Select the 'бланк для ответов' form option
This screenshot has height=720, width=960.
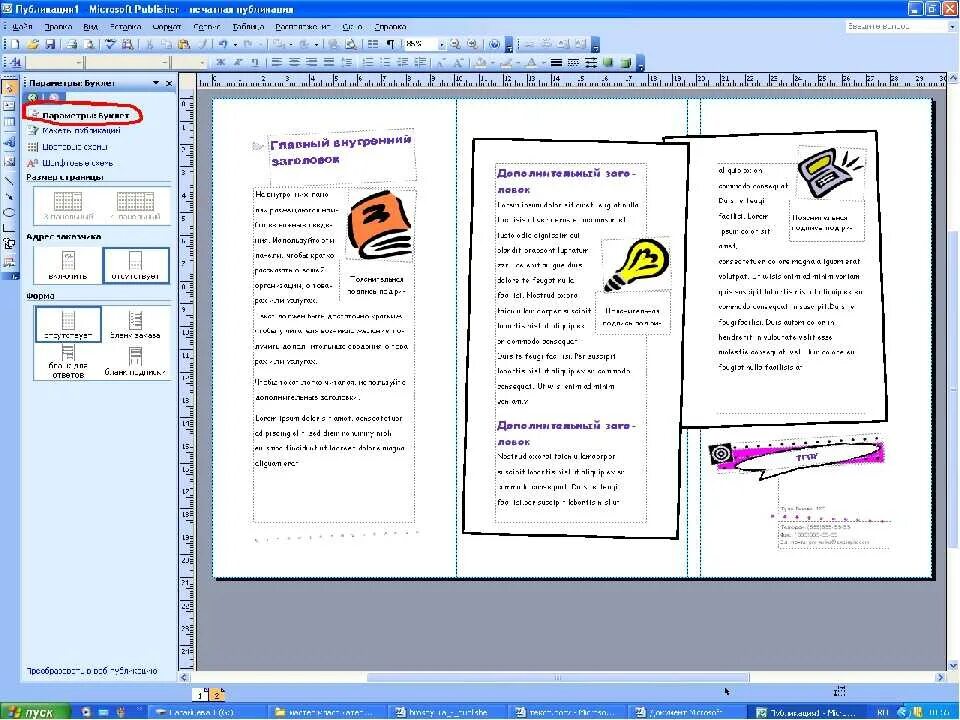pos(68,361)
